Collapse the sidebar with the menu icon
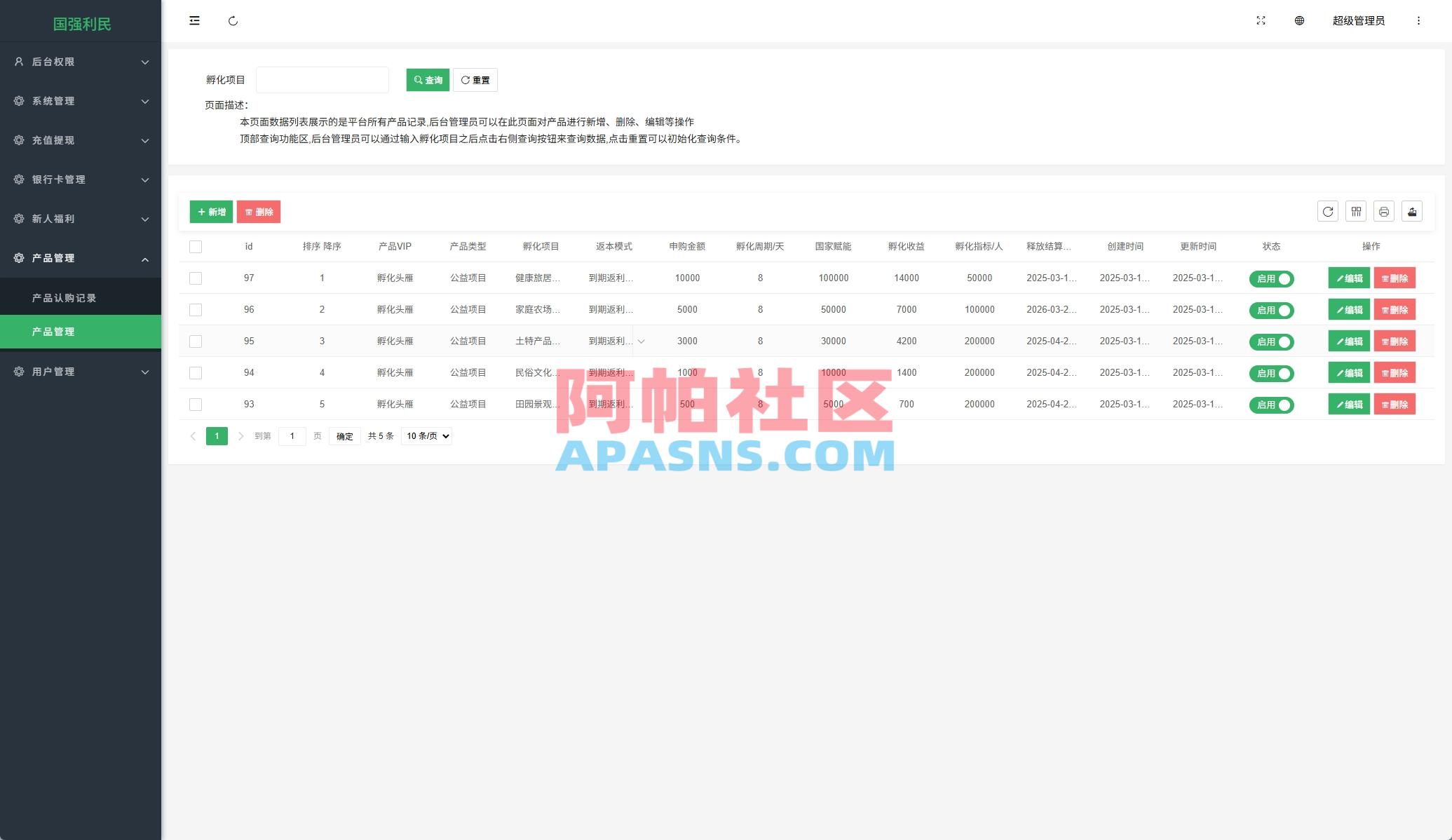Viewport: 1452px width, 840px height. click(194, 20)
